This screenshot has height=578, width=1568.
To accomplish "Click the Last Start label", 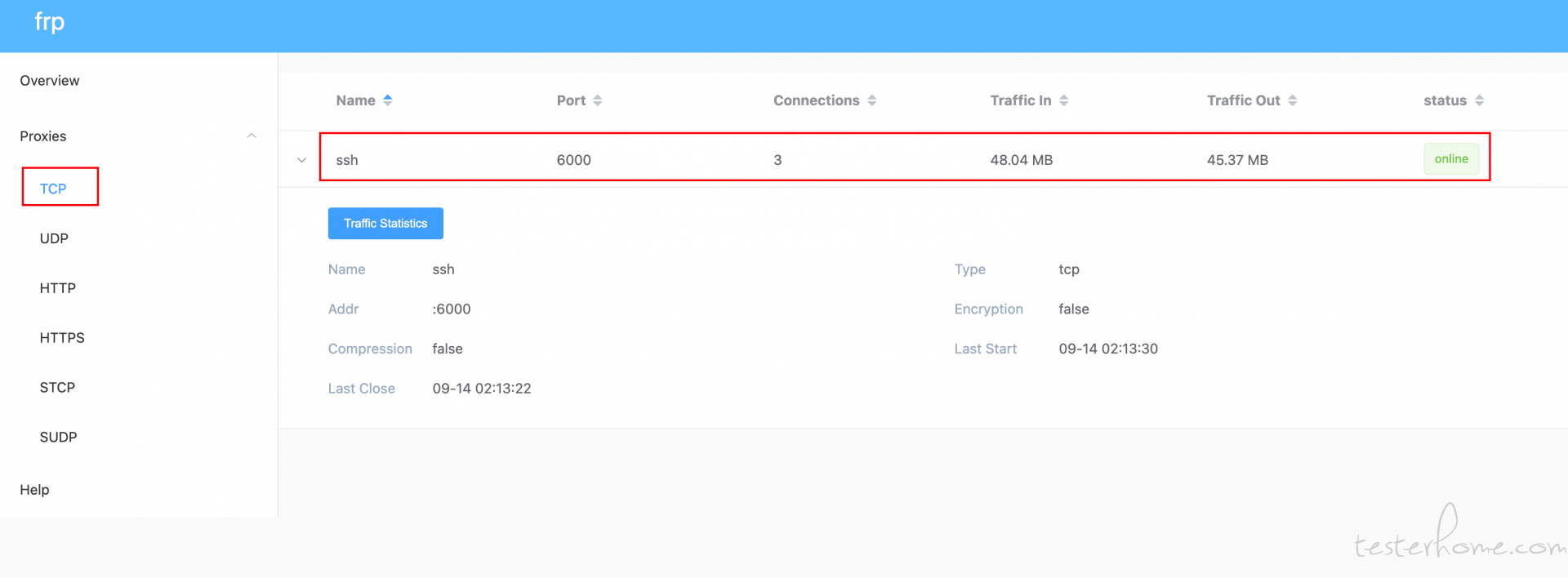I will (x=986, y=349).
